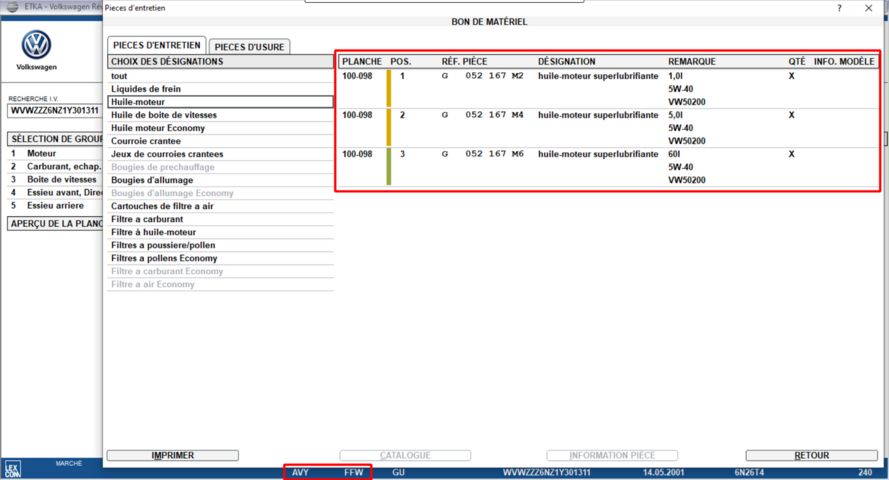Click part number G 052 167 M2

(482, 76)
